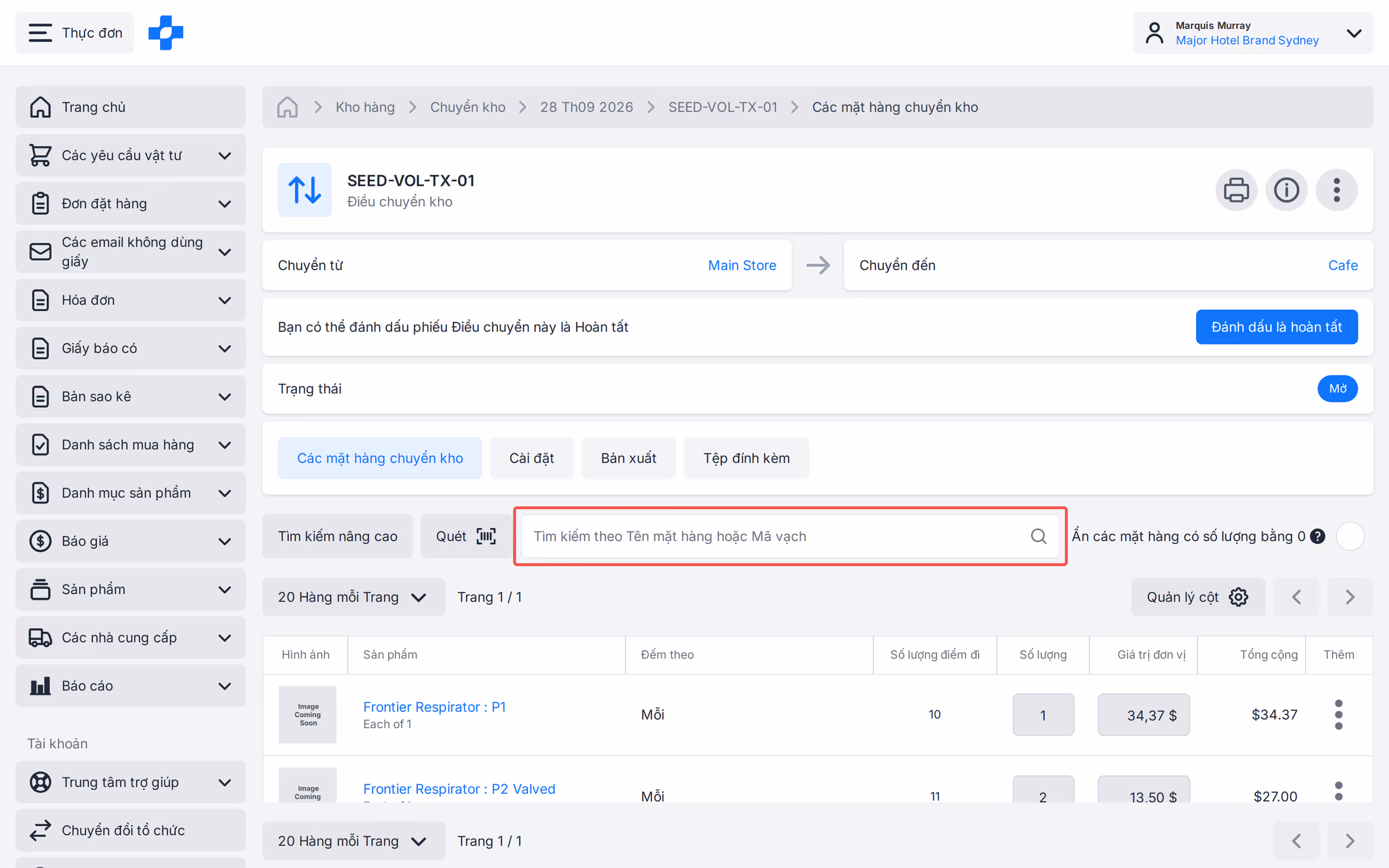Image resolution: width=1389 pixels, height=868 pixels.
Task: Click the item name or barcode search field
Action: point(790,536)
